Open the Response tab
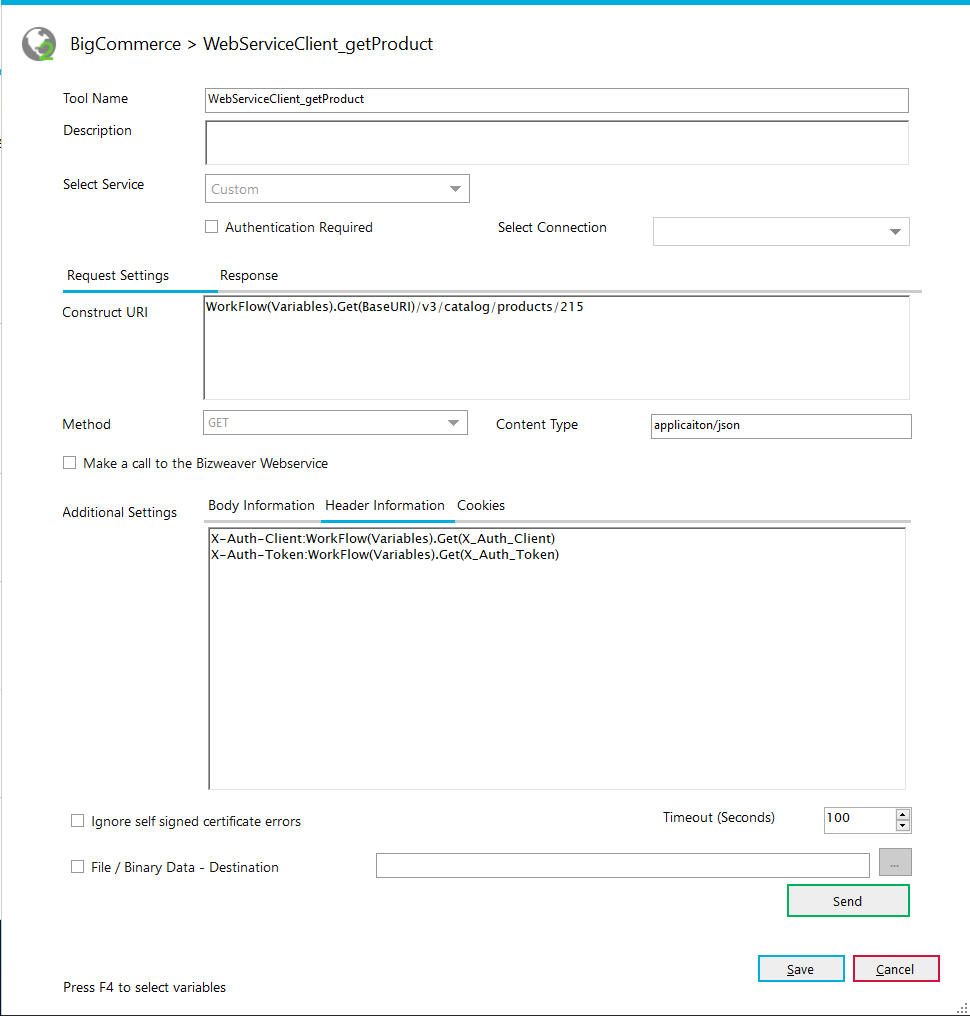The height and width of the screenshot is (1016, 970). point(249,275)
